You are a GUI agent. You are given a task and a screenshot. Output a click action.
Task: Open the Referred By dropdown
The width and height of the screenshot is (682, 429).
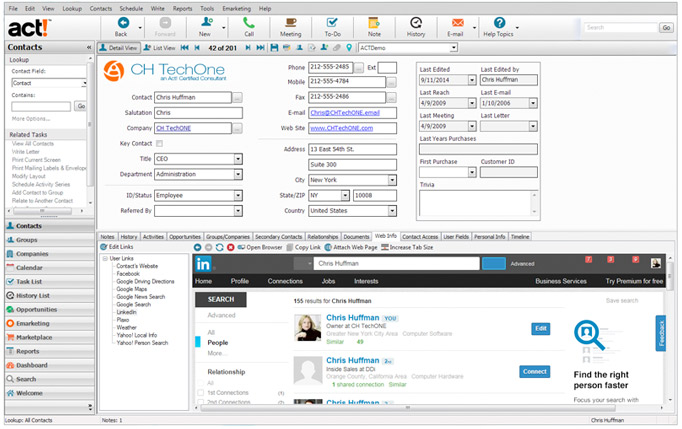[x=238, y=211]
